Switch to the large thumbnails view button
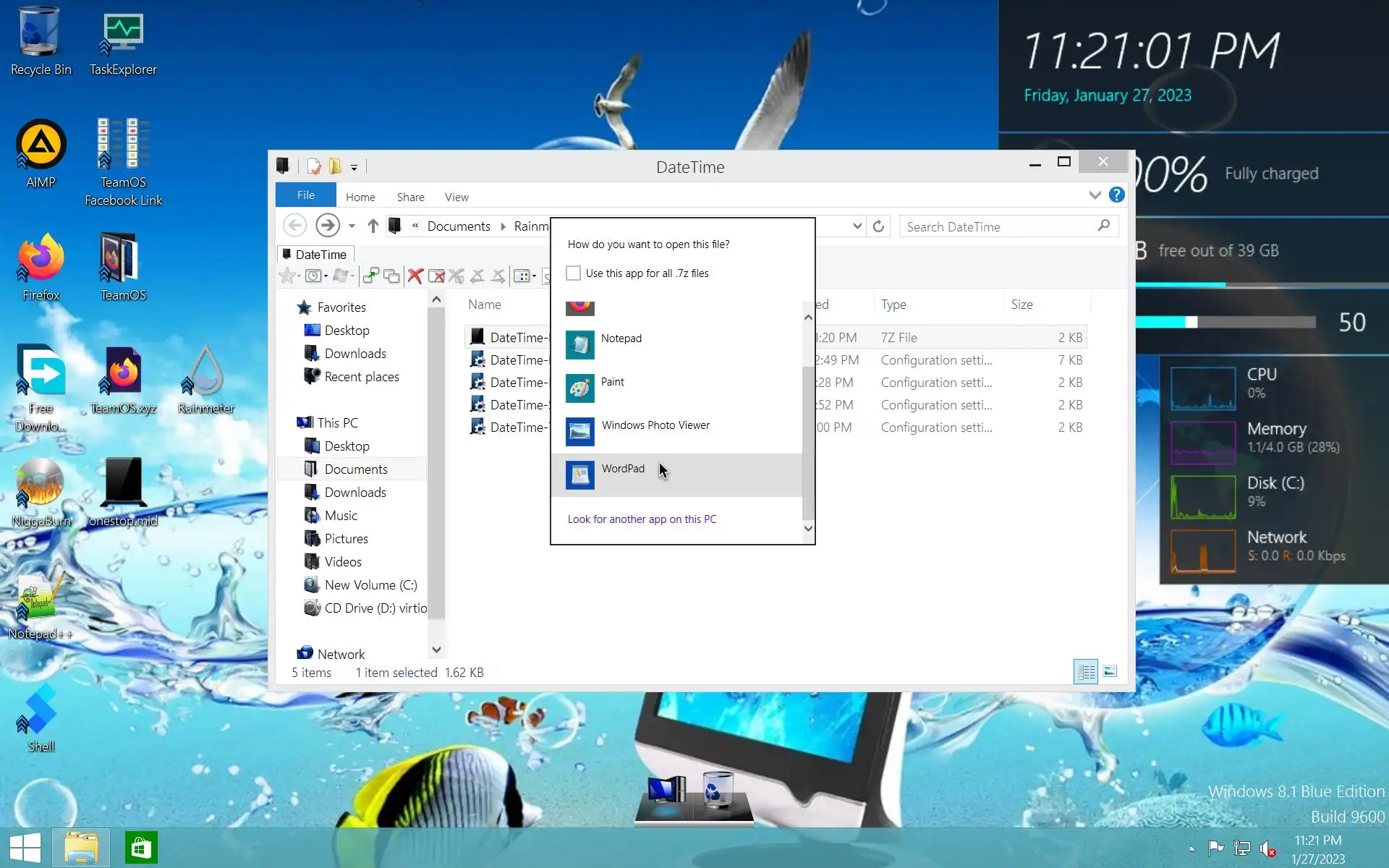 (x=1110, y=672)
